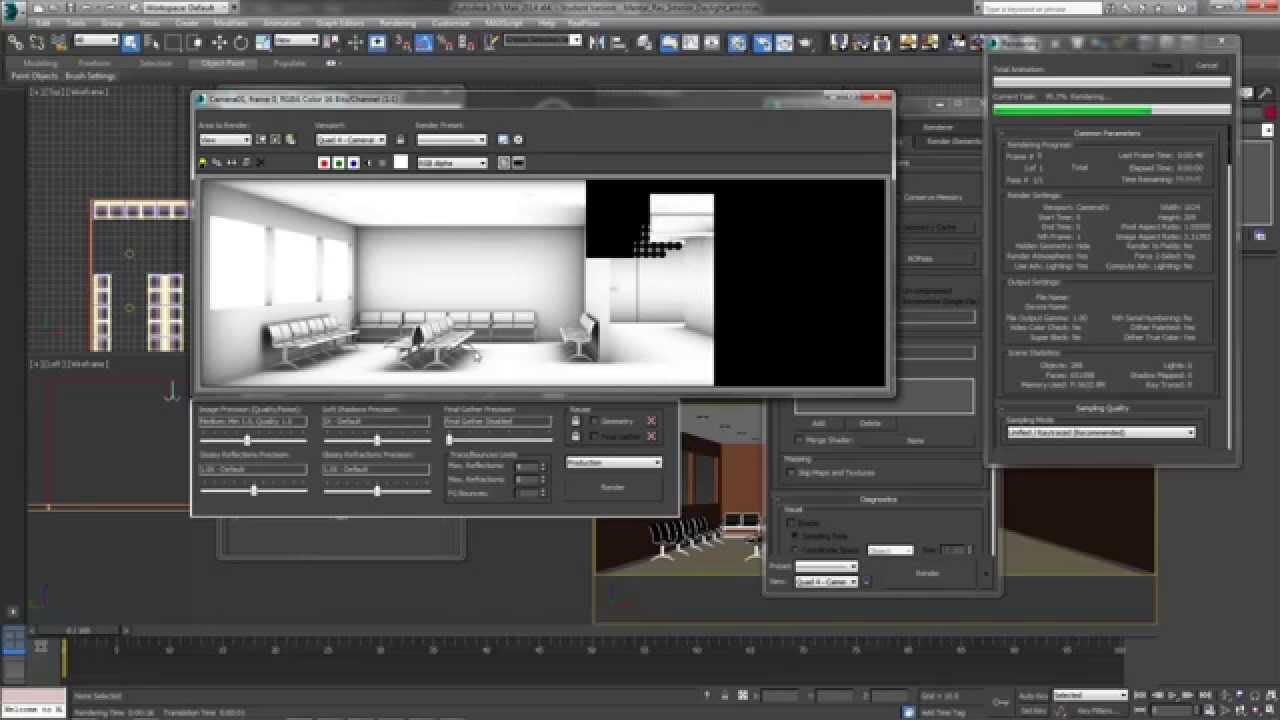
Task: Open the Area to Render dropdown
Action: point(225,140)
